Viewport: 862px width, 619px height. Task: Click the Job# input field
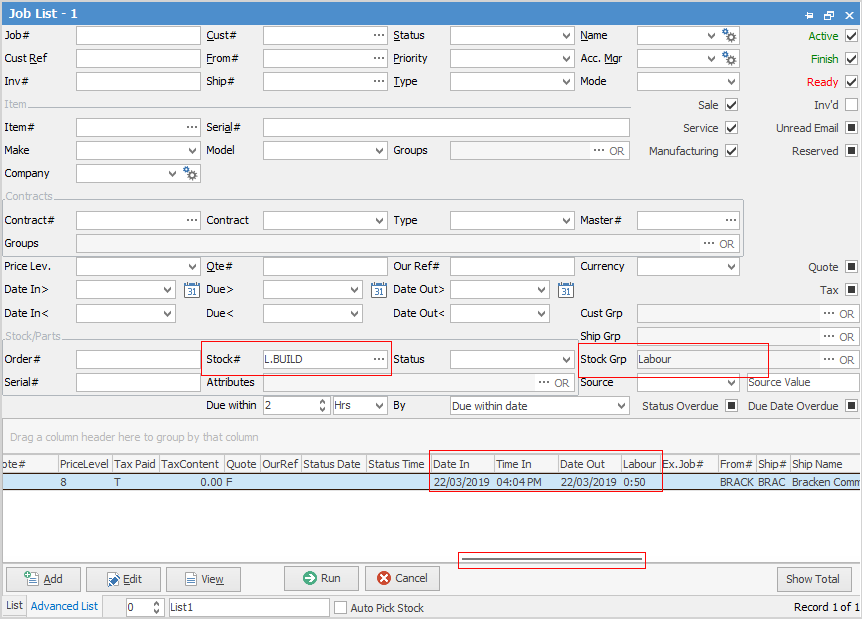tap(138, 35)
